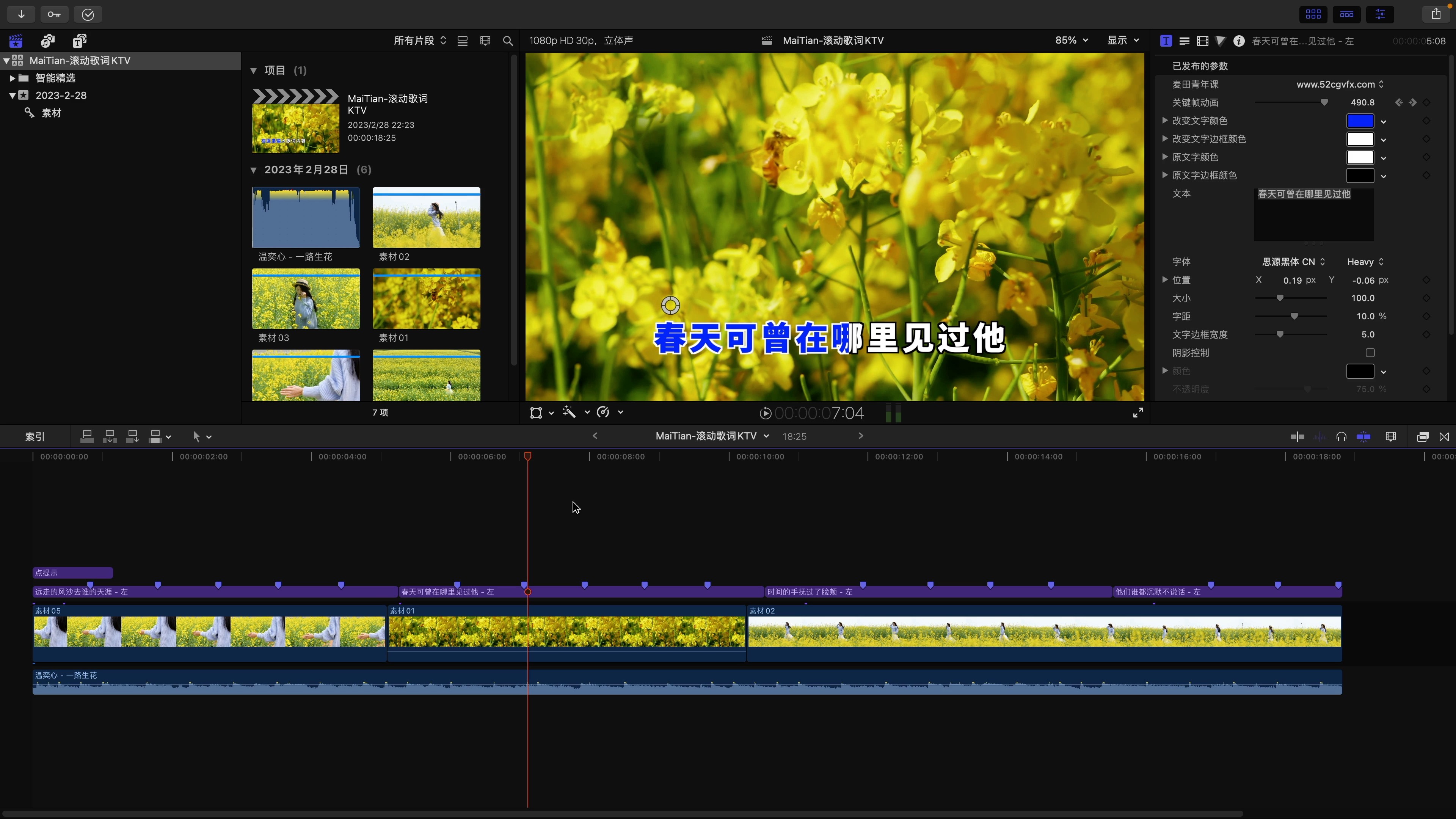
Task: Expand the 智能精选 folder
Action: click(x=12, y=78)
